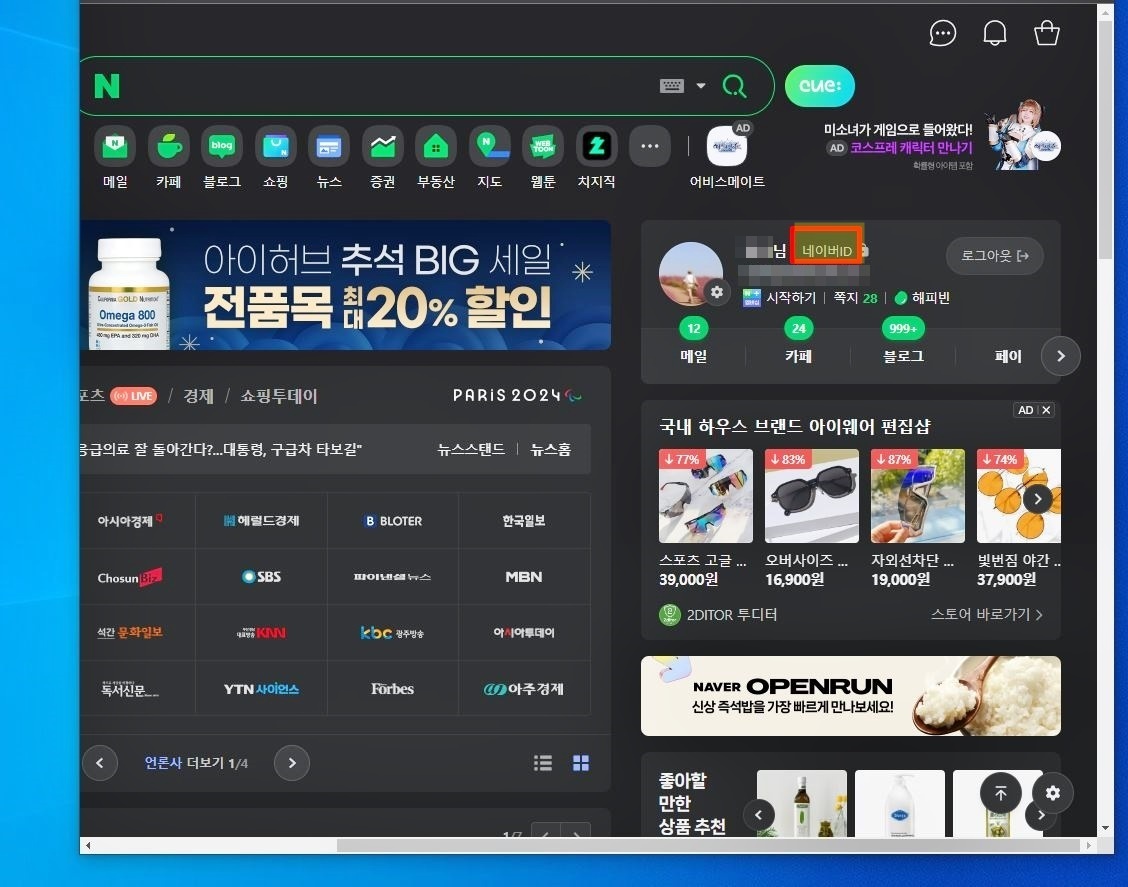Launch the Cue: AI search button
Viewport: 1128px width, 887px height.
[x=819, y=86]
